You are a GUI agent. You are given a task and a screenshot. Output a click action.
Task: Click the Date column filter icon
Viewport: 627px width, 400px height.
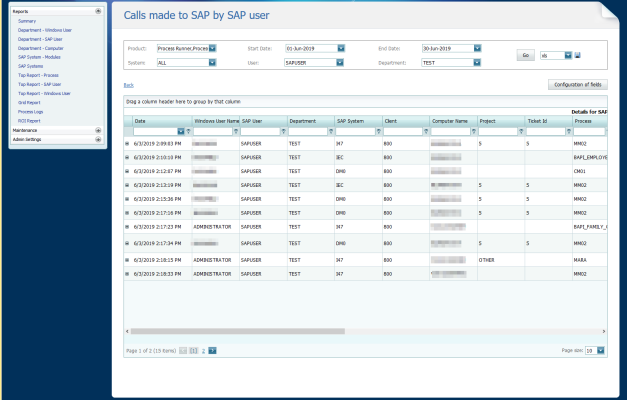click(188, 131)
